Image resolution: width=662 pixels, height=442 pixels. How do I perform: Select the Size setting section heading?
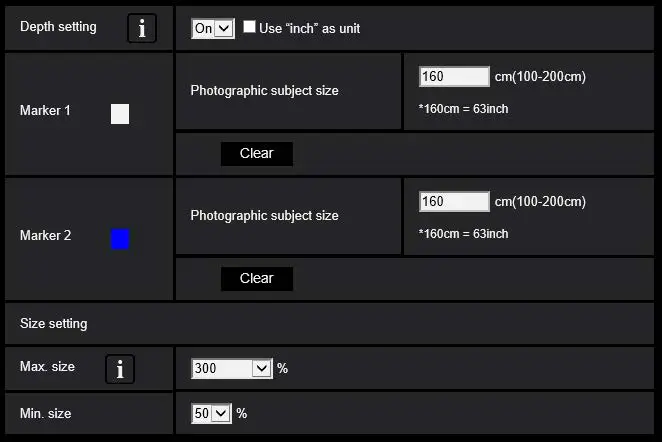[x=53, y=324]
